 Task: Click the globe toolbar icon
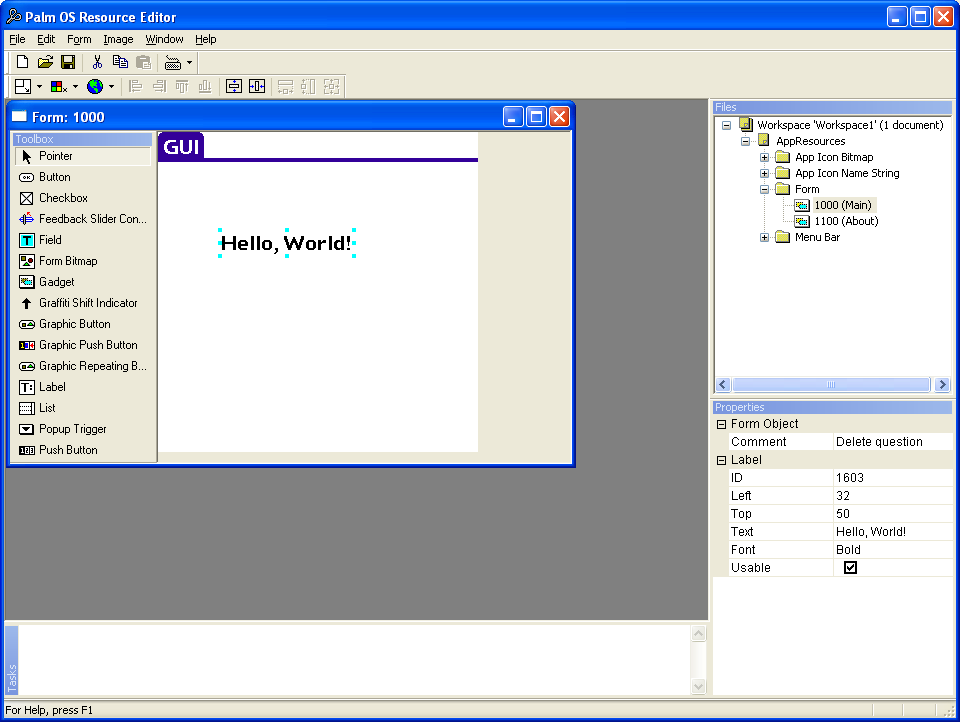(95, 86)
